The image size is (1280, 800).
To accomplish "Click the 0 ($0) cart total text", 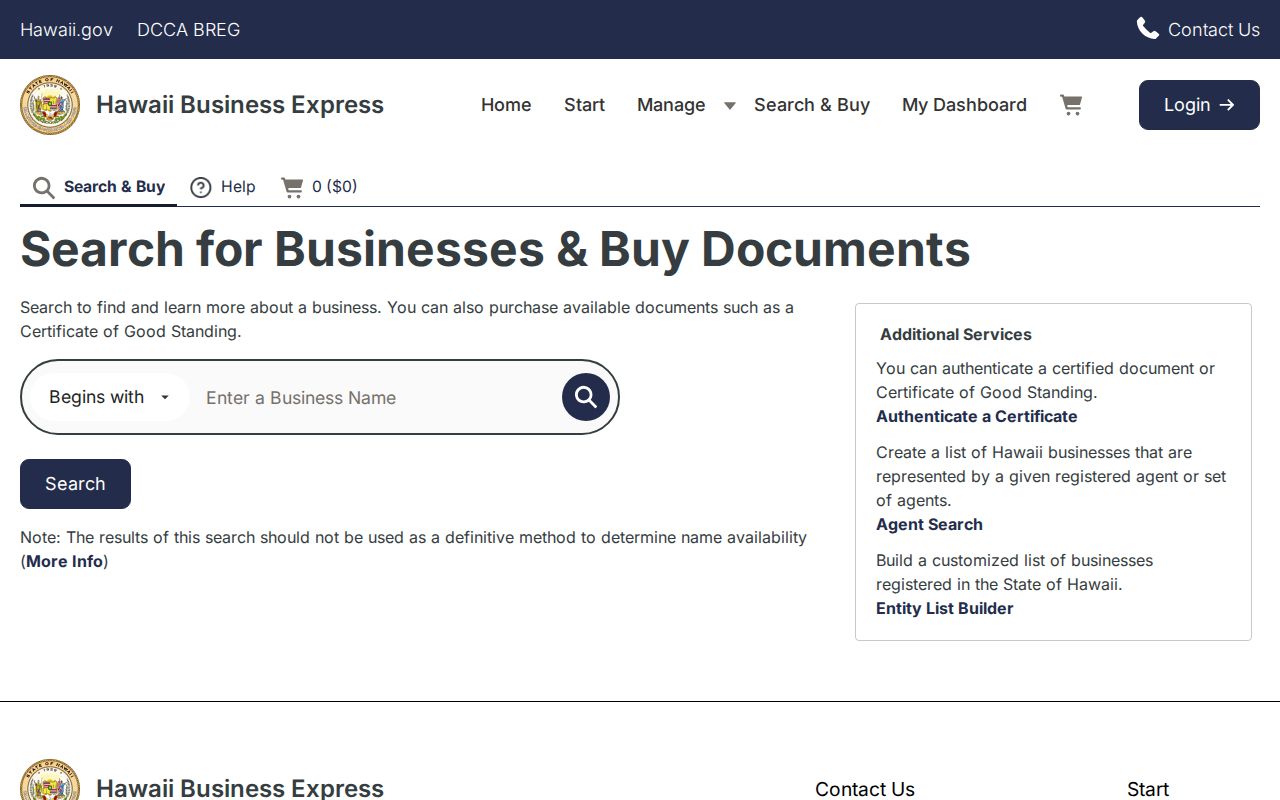I will [334, 186].
